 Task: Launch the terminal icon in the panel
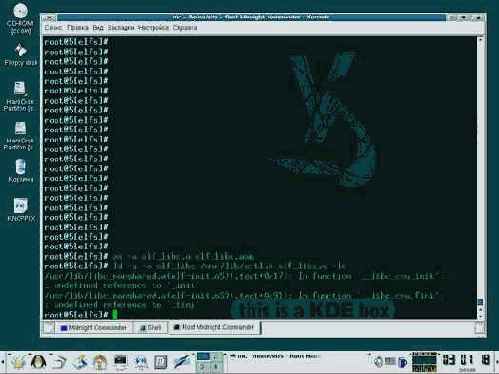pyautogui.click(x=120, y=362)
